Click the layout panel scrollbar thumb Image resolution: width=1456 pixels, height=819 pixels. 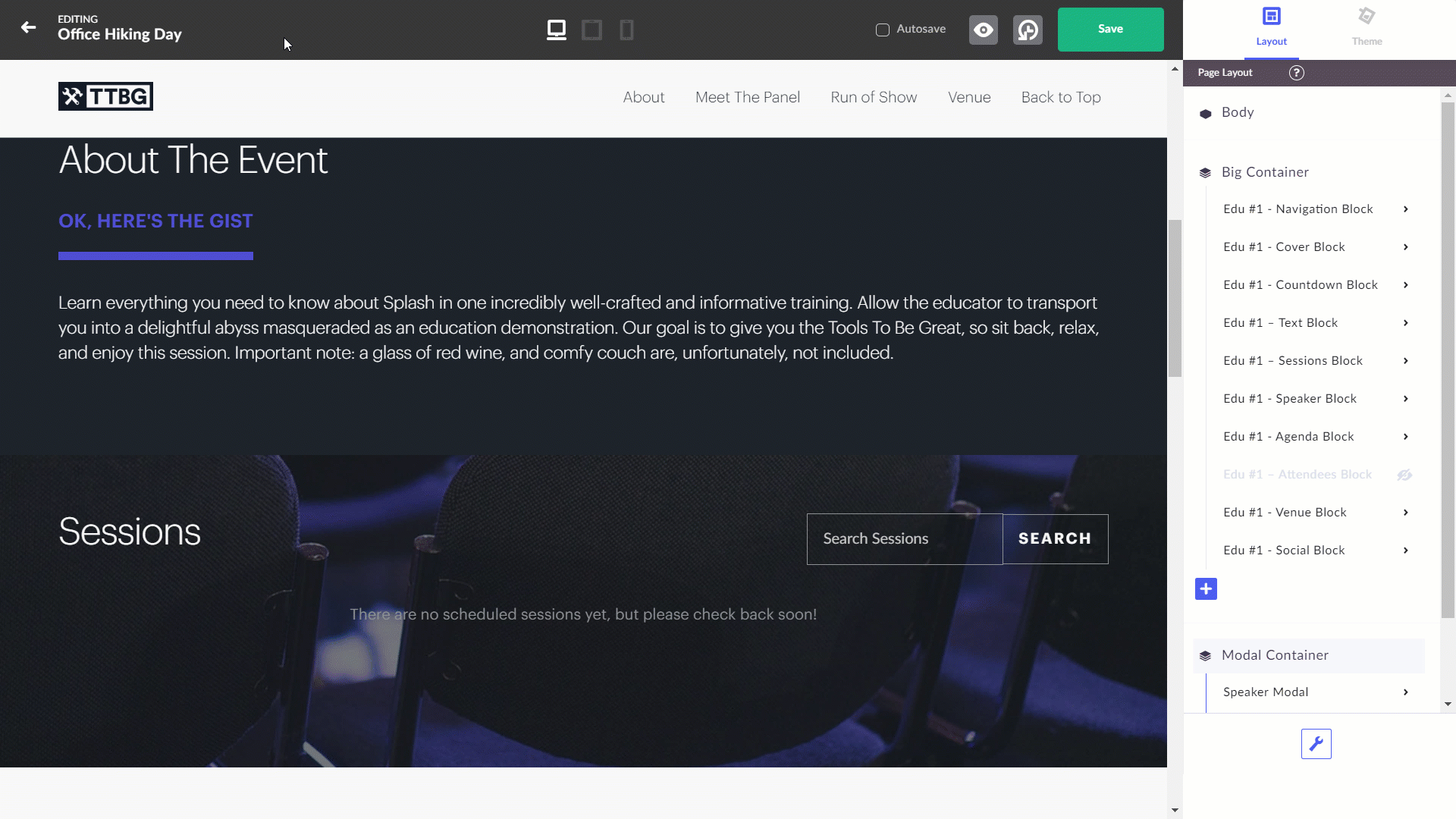click(x=1448, y=360)
